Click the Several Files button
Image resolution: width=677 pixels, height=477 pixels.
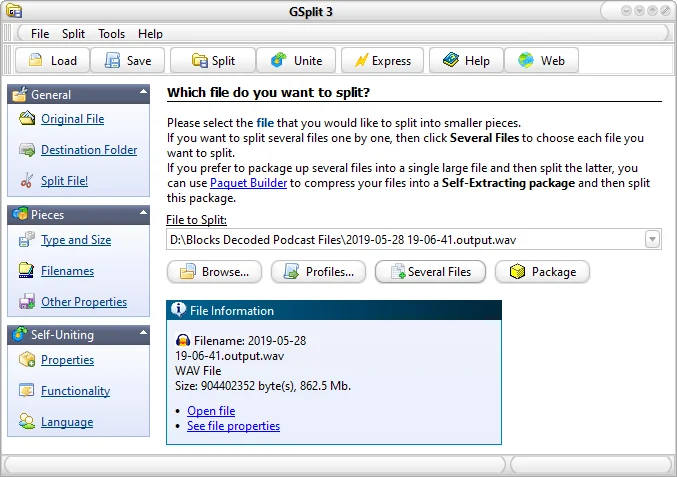(430, 272)
